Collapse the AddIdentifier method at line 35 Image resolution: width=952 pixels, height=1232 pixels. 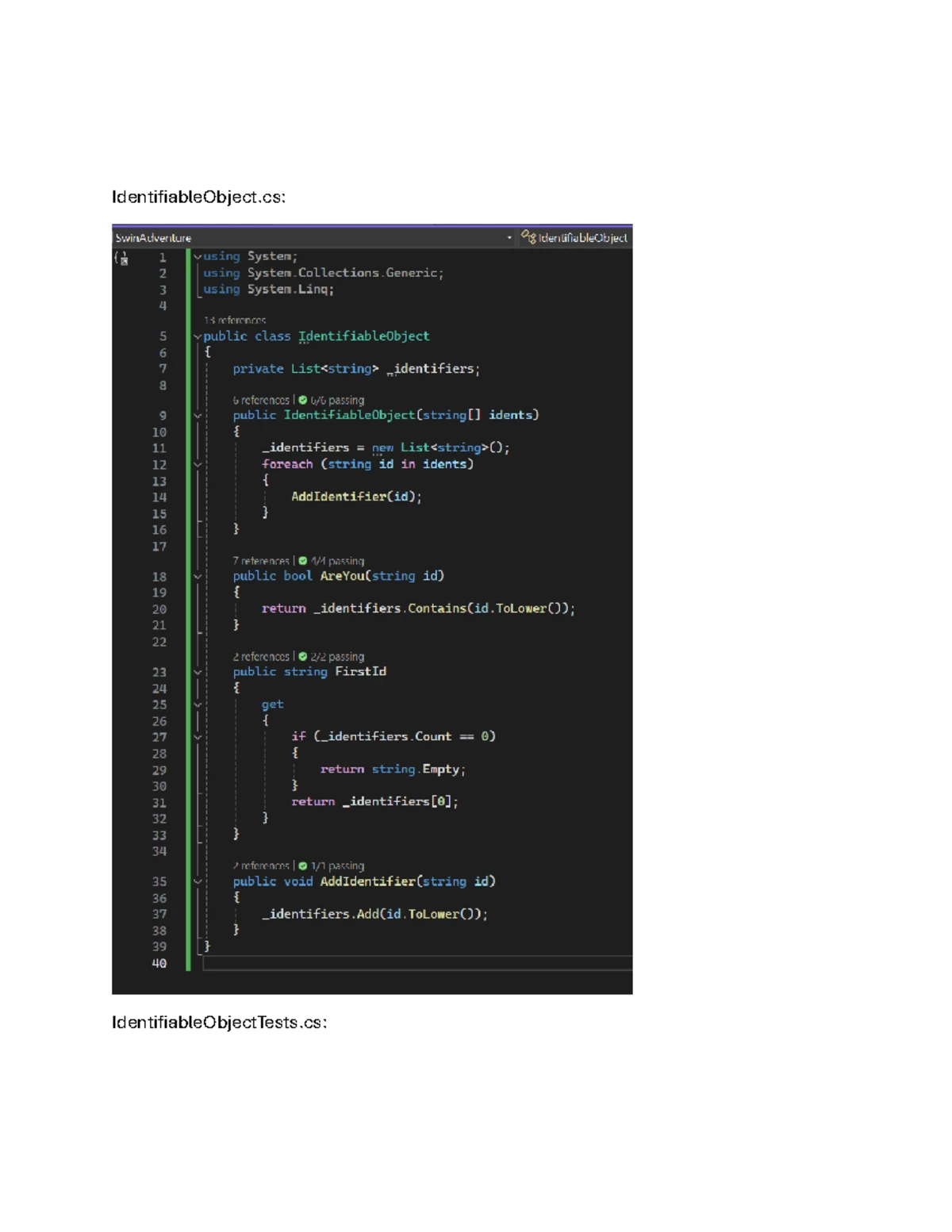point(198,882)
